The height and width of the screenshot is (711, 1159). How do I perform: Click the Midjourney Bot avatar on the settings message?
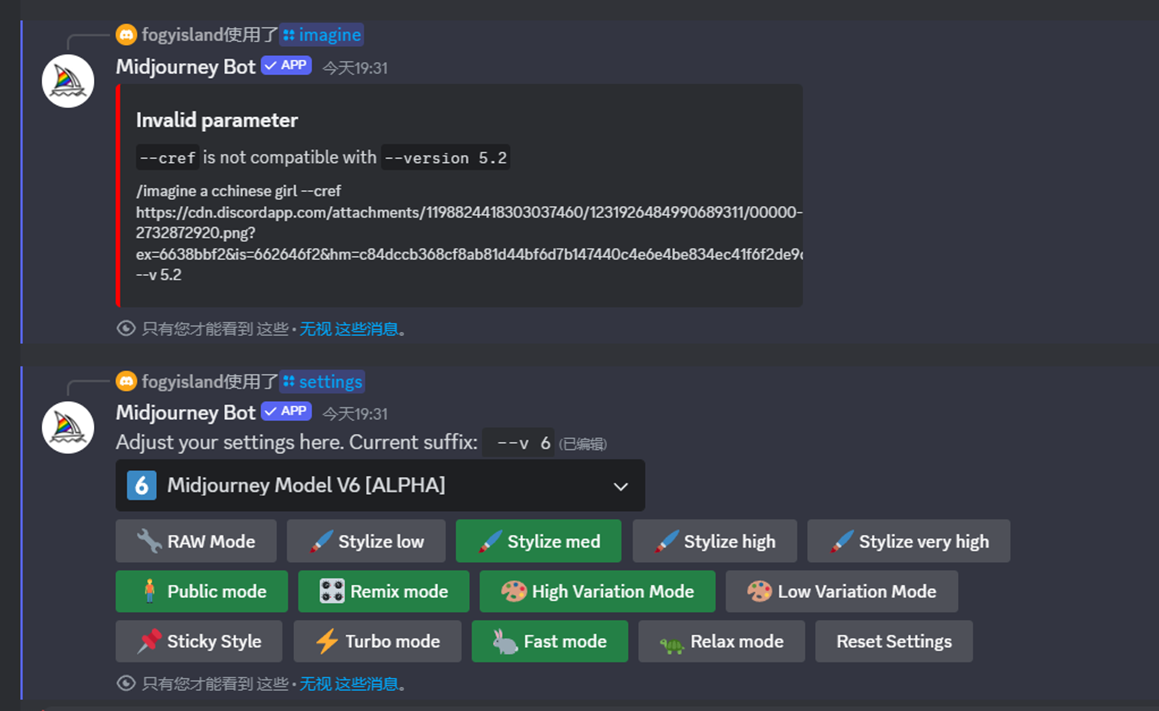coord(68,427)
